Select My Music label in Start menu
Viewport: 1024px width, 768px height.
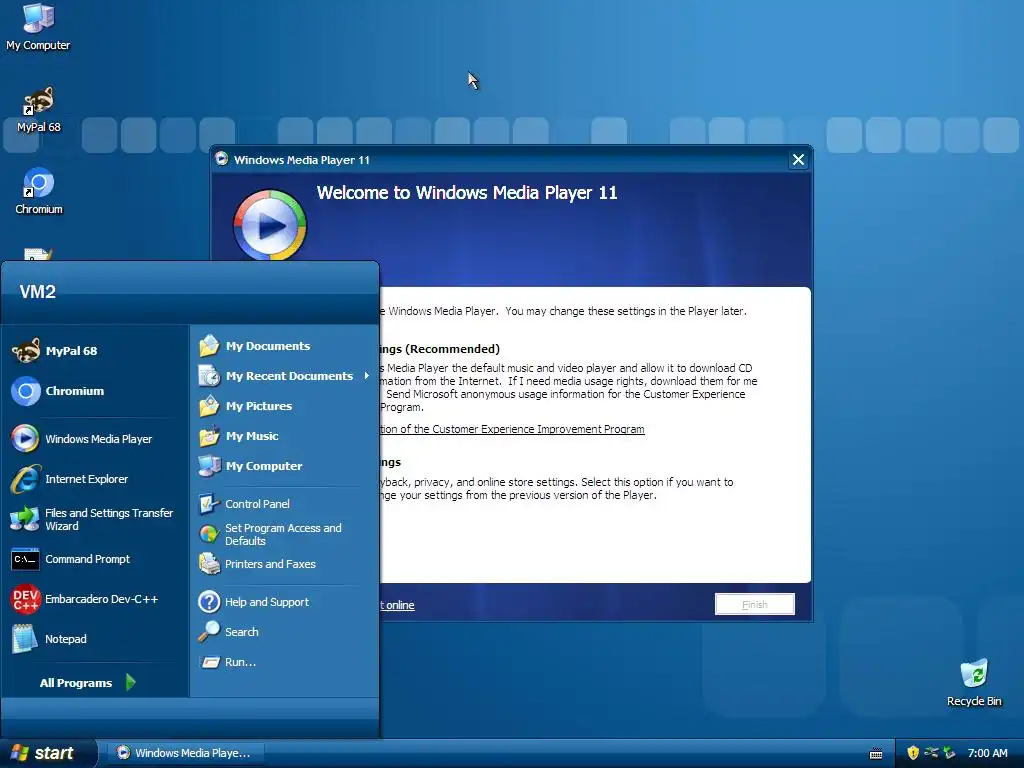[x=252, y=436]
